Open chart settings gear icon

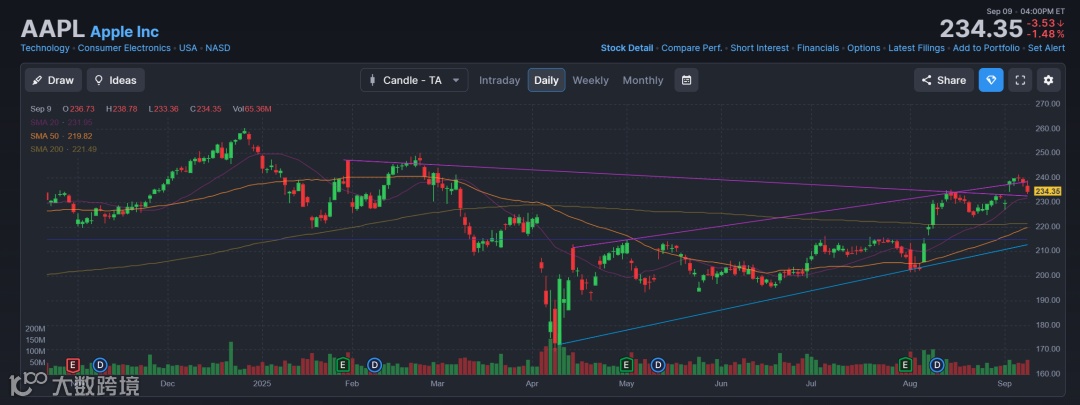tap(1048, 80)
